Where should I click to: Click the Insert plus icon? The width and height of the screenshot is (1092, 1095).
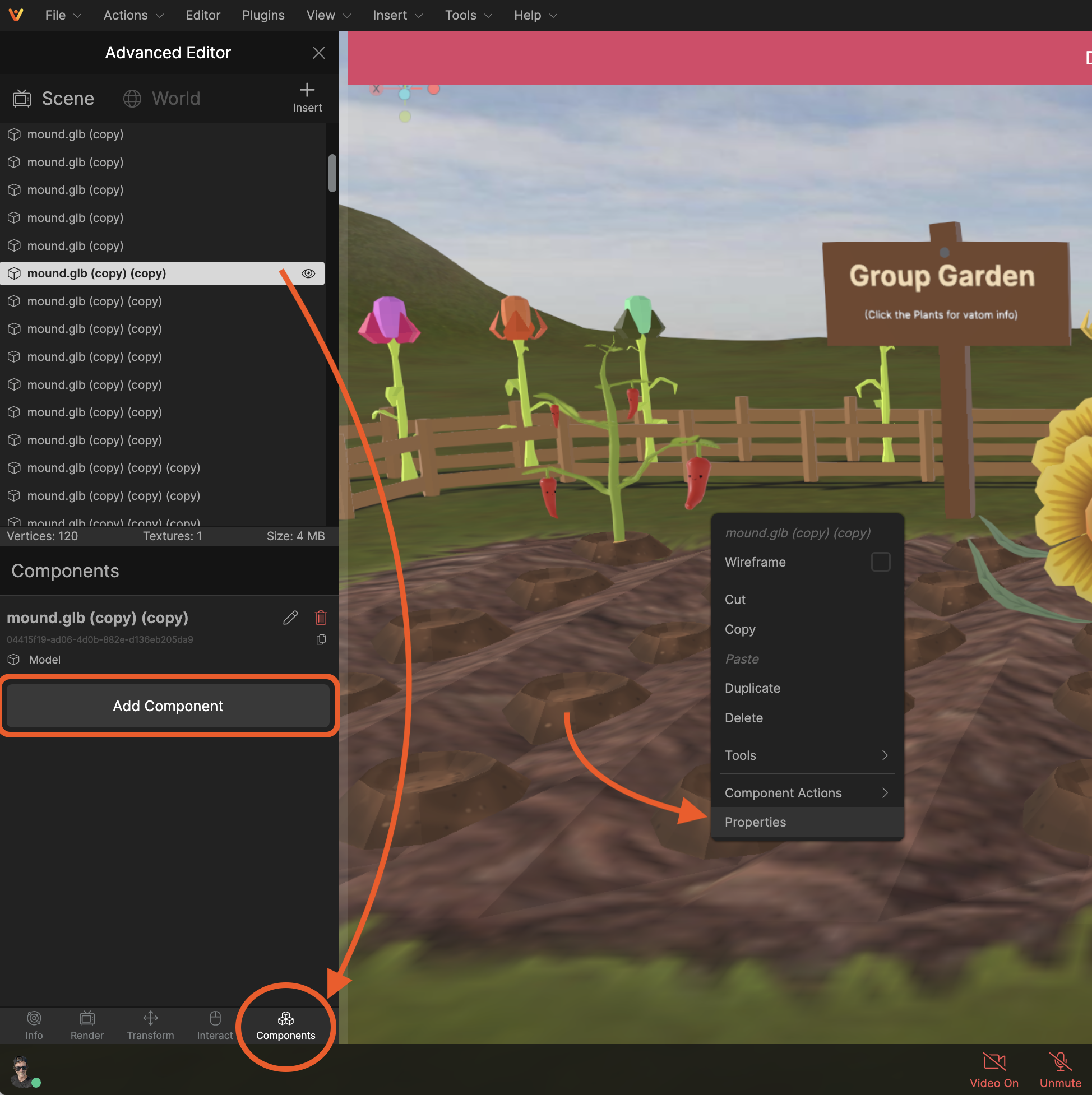(x=307, y=90)
